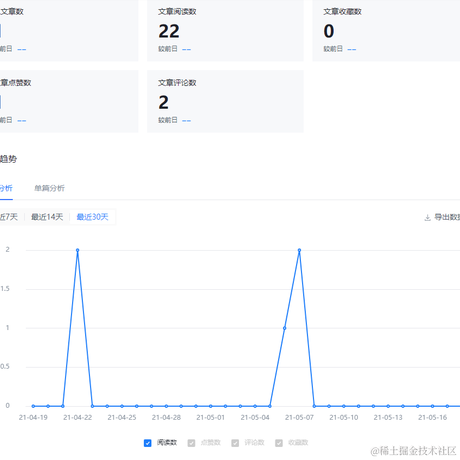This screenshot has width=460, height=460.
Task: Click the chart peak point at 21-05-07
Action: point(299,250)
